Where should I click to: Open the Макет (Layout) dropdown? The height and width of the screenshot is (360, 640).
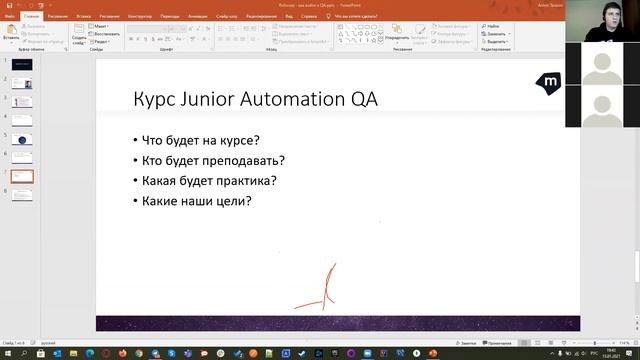[99, 26]
